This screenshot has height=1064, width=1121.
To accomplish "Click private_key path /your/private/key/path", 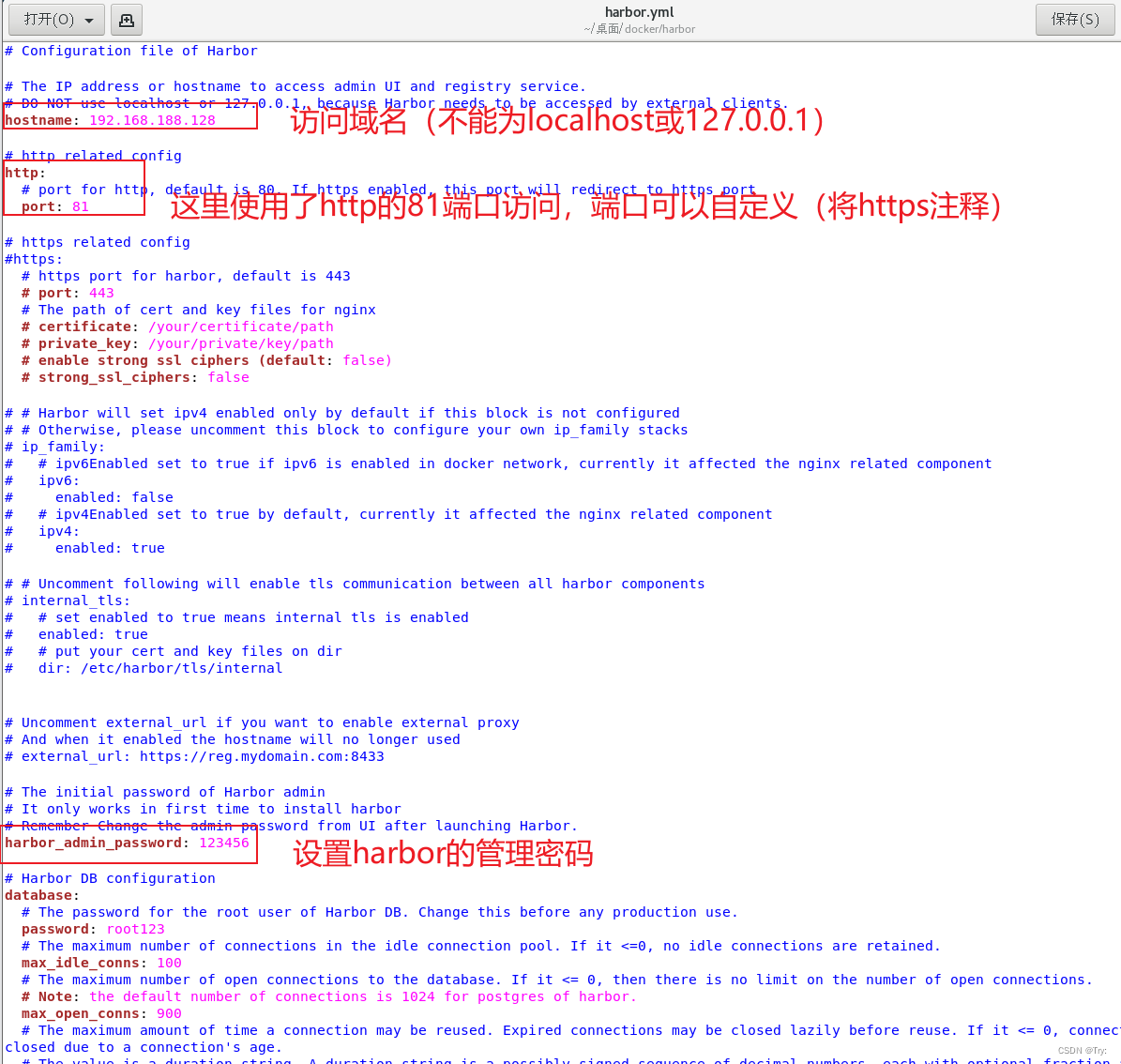I will point(241,344).
